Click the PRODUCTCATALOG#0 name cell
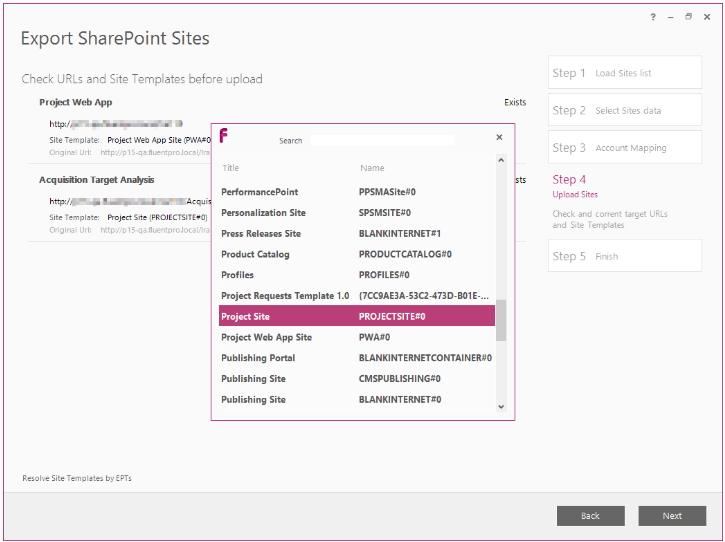The height and width of the screenshot is (542, 725). 405,254
